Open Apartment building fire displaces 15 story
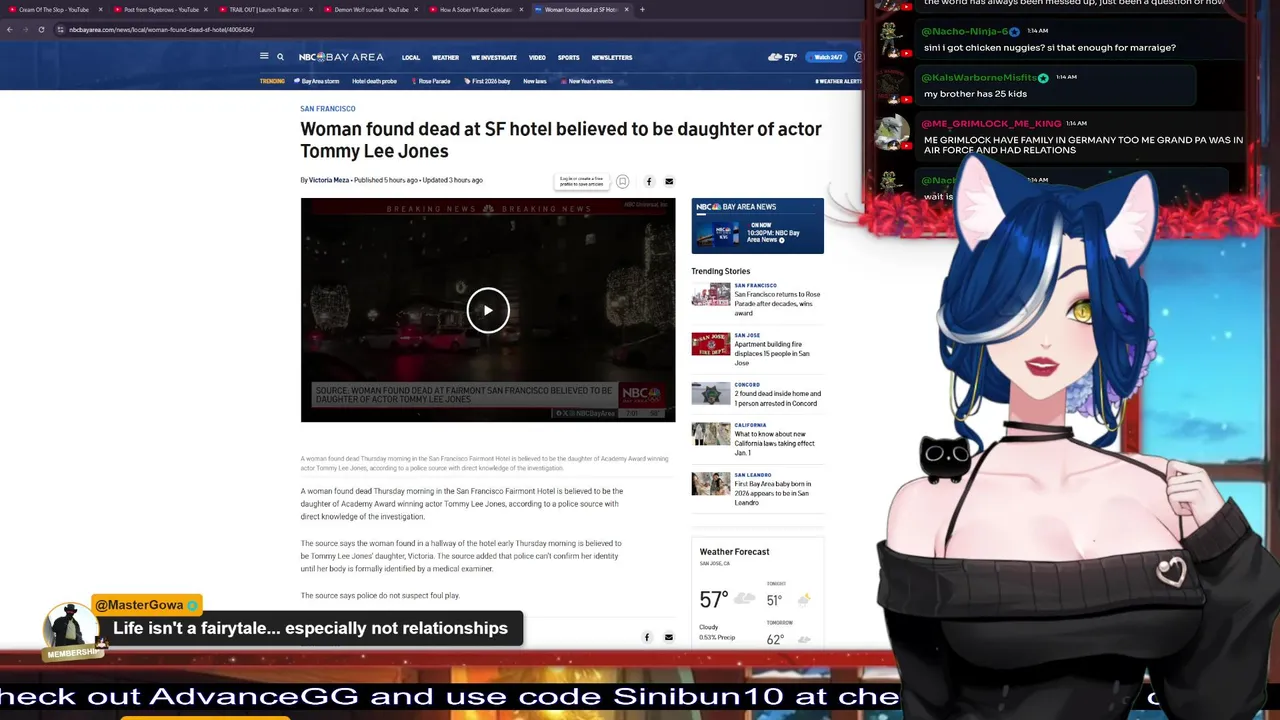The height and width of the screenshot is (720, 1280). tap(772, 353)
